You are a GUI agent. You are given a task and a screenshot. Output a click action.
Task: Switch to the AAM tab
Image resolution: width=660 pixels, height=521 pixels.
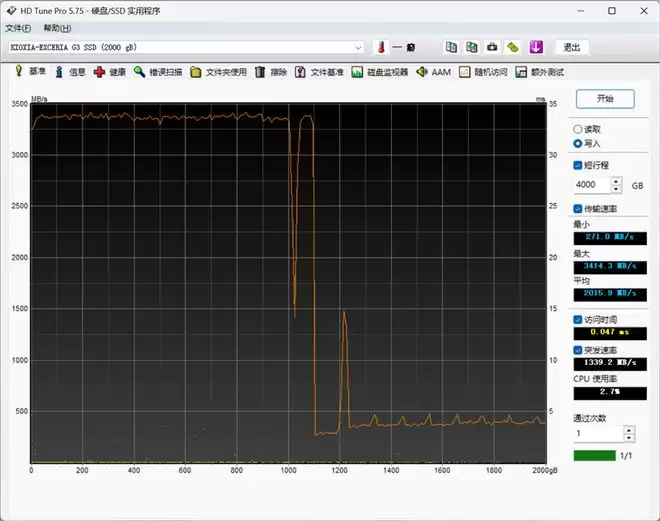(x=434, y=72)
